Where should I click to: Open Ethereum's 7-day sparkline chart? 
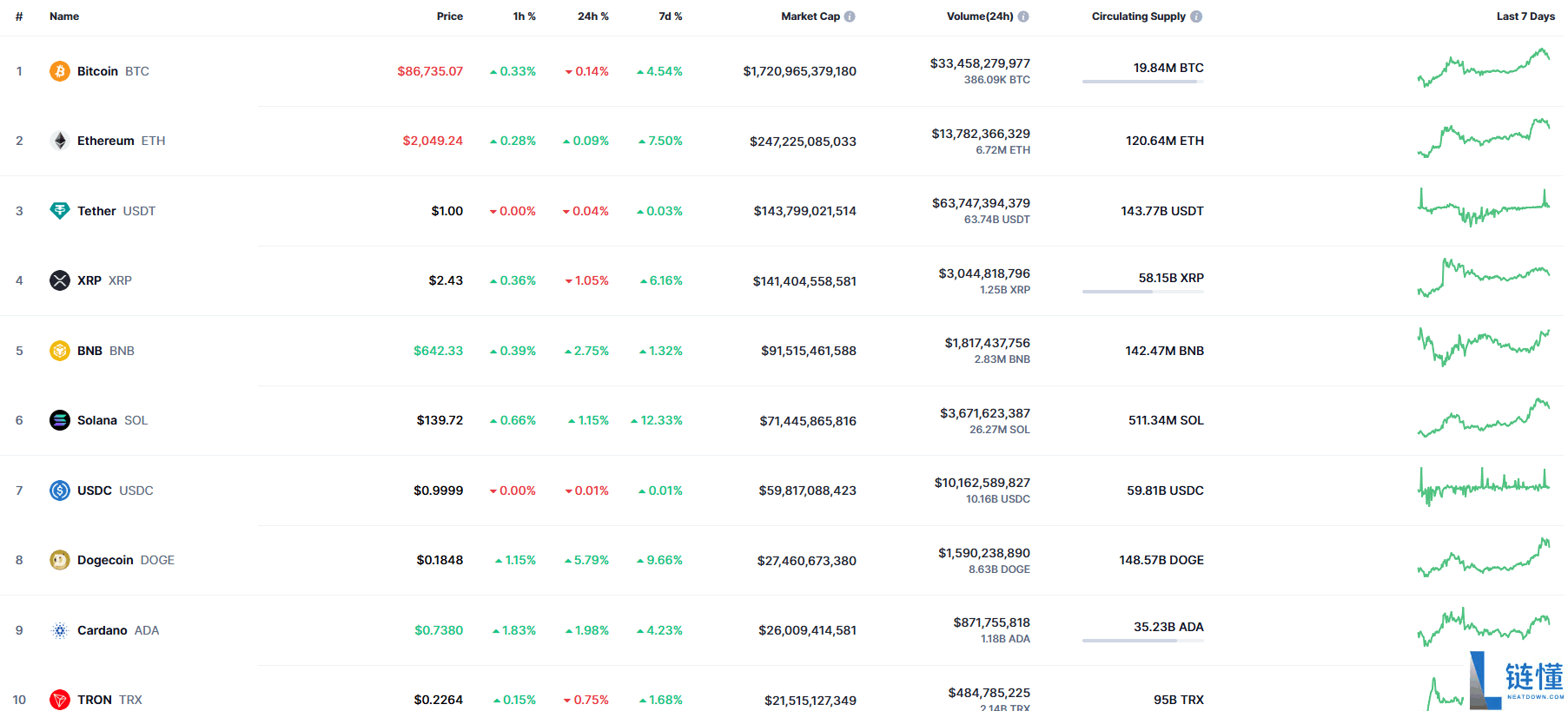pos(1484,137)
